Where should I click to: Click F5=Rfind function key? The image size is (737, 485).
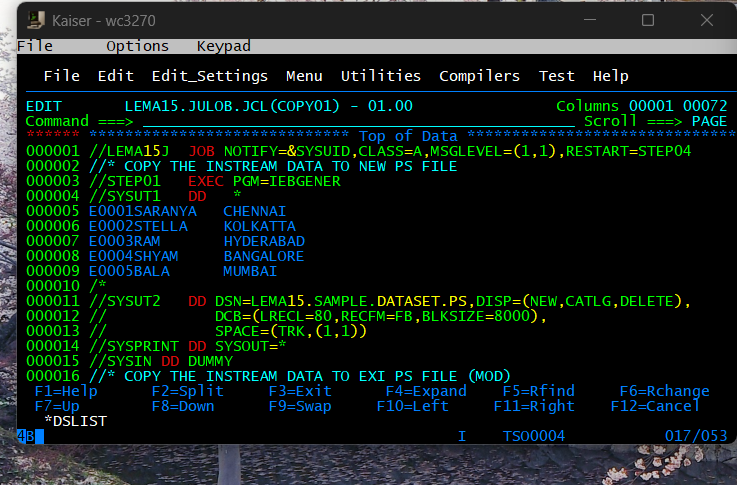pyautogui.click(x=539, y=391)
